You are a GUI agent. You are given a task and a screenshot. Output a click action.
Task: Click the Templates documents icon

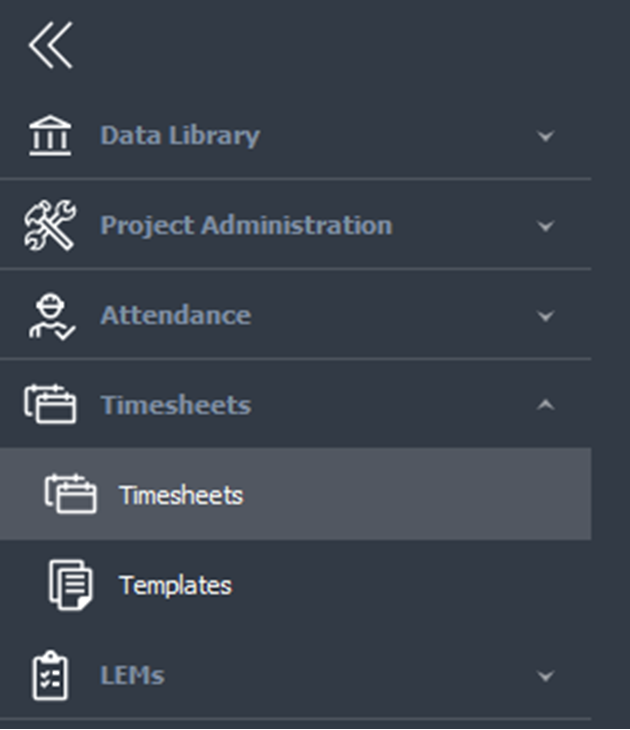pos(71,585)
